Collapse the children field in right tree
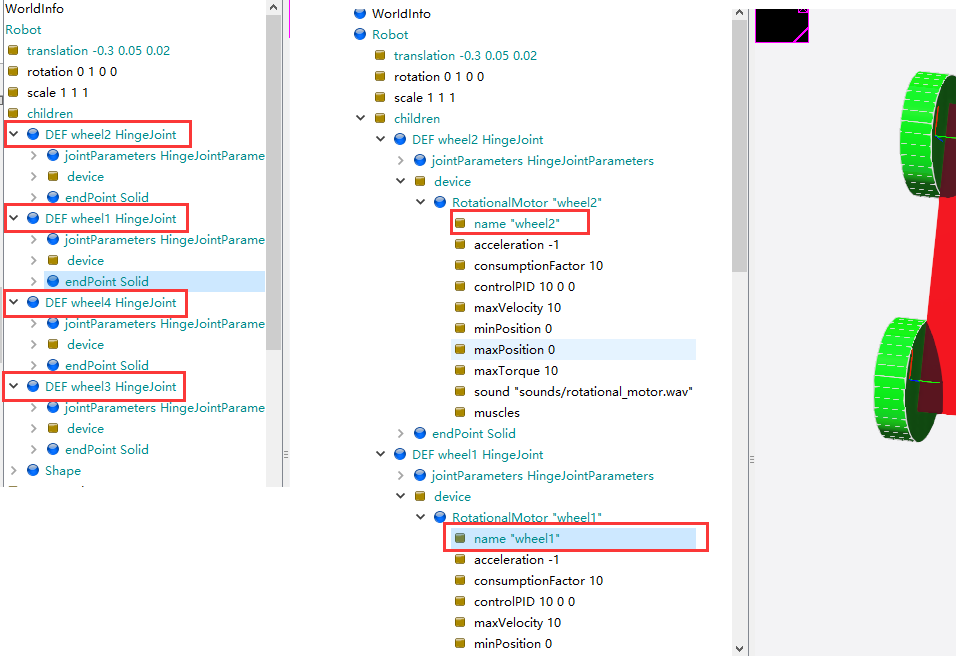This screenshot has height=660, width=956. 360,118
